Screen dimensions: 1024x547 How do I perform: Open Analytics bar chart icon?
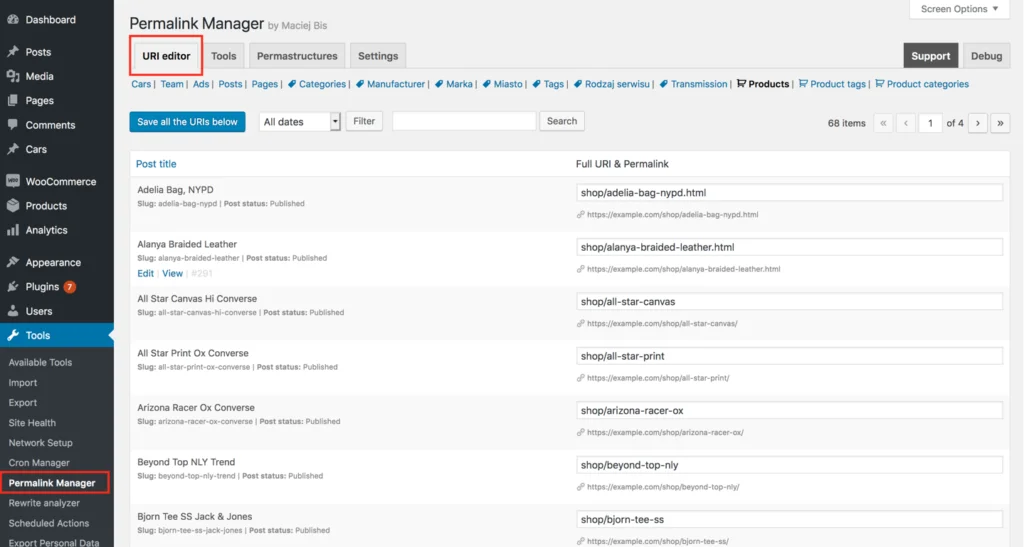pyautogui.click(x=13, y=230)
